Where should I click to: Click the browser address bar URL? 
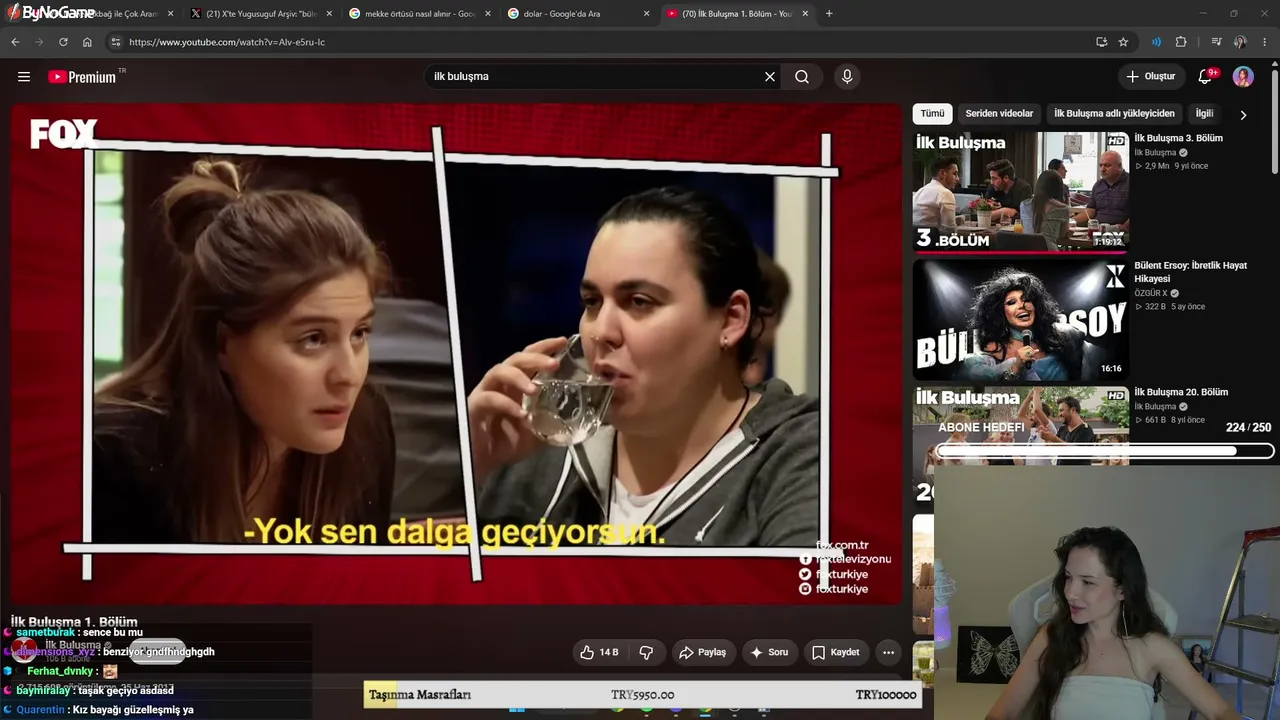[x=227, y=42]
